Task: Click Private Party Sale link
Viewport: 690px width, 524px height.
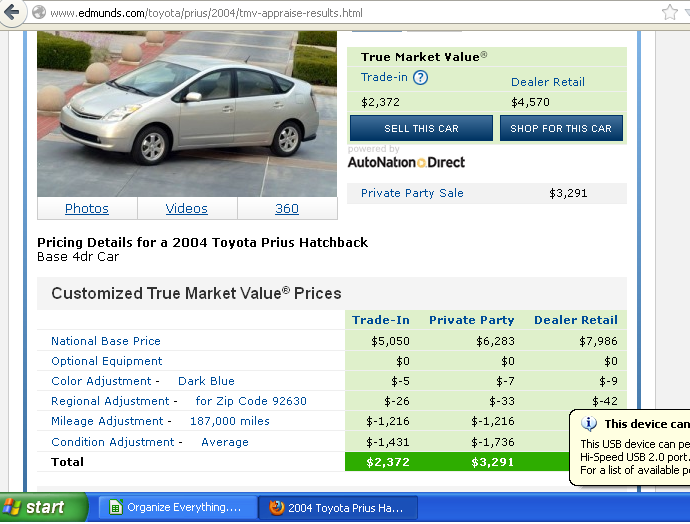Action: point(412,193)
